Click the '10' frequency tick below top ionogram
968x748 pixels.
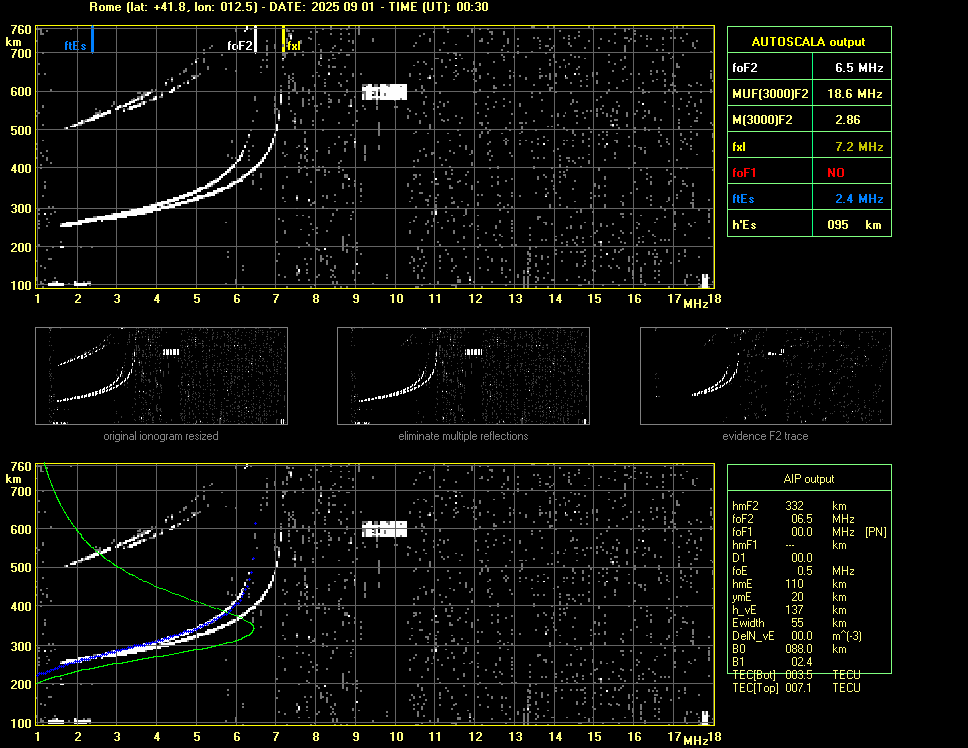pos(396,299)
